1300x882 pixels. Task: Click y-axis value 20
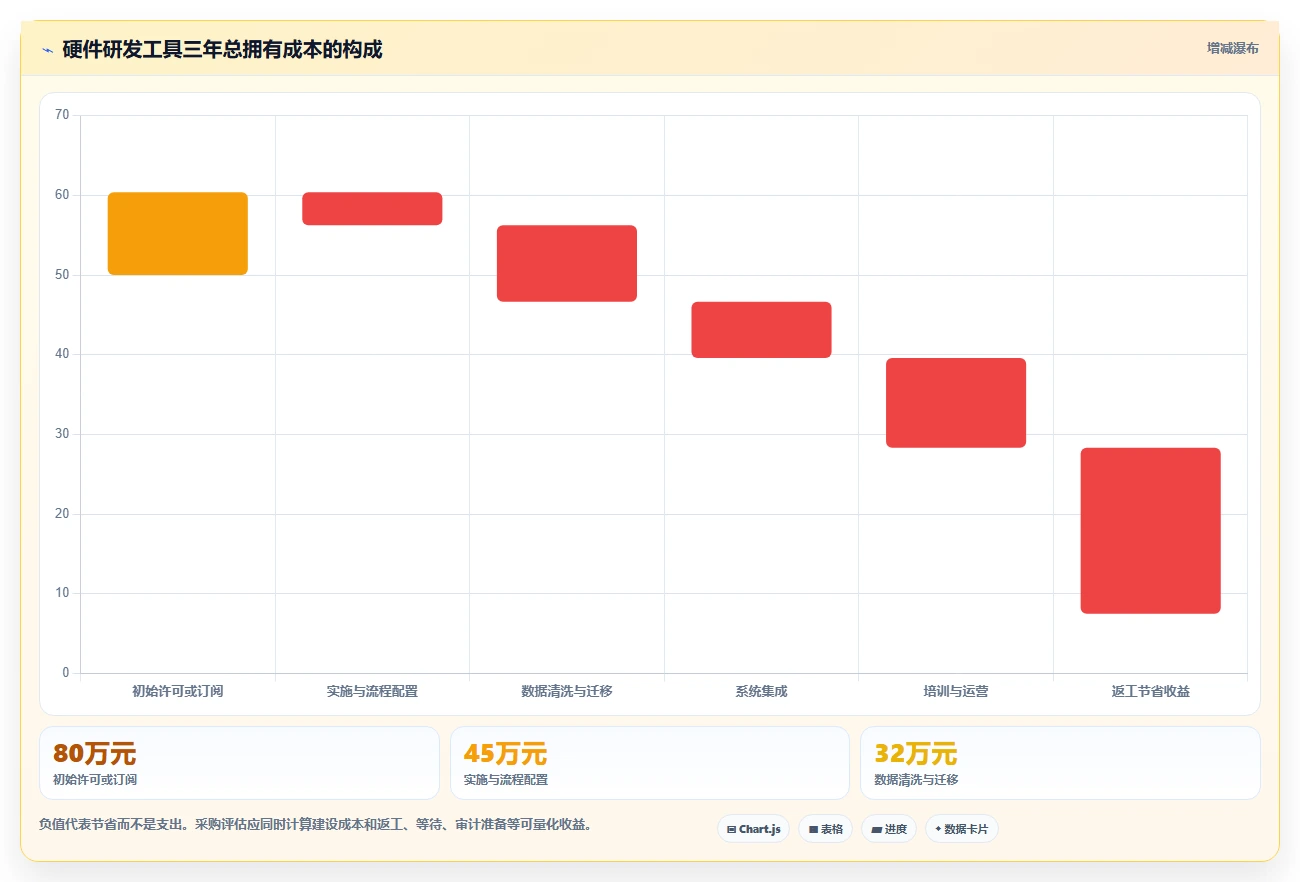62,514
